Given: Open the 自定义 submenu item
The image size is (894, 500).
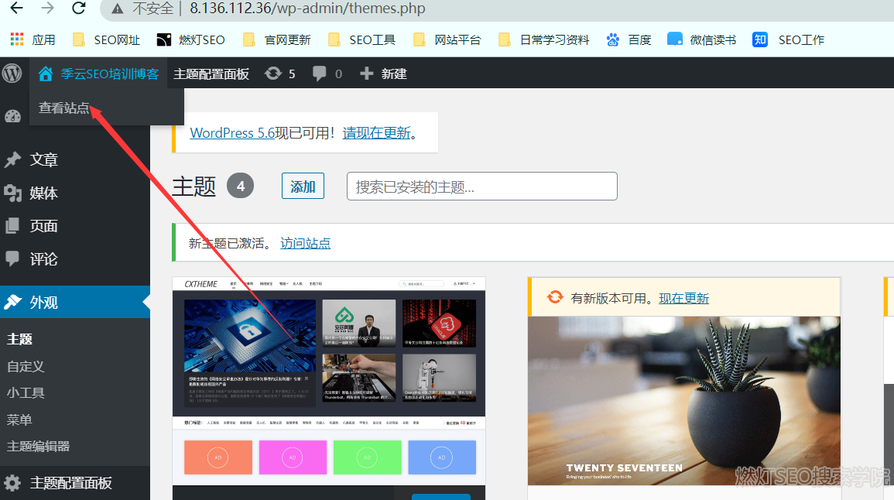Looking at the screenshot, I should pos(26,366).
